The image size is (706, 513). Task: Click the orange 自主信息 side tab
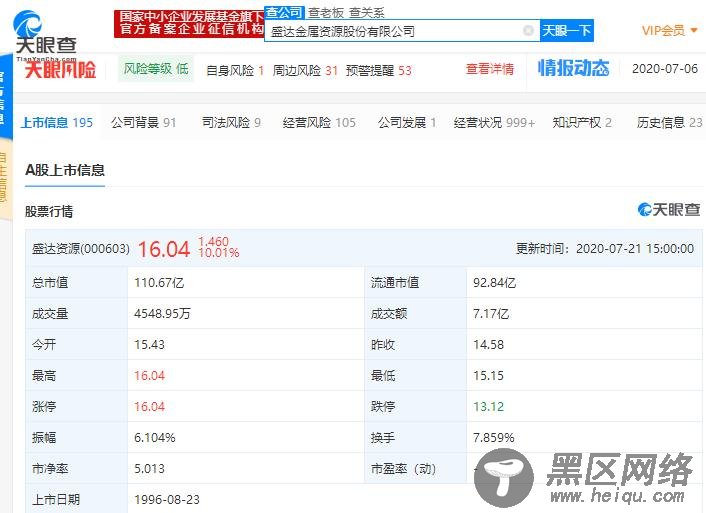(x=5, y=179)
